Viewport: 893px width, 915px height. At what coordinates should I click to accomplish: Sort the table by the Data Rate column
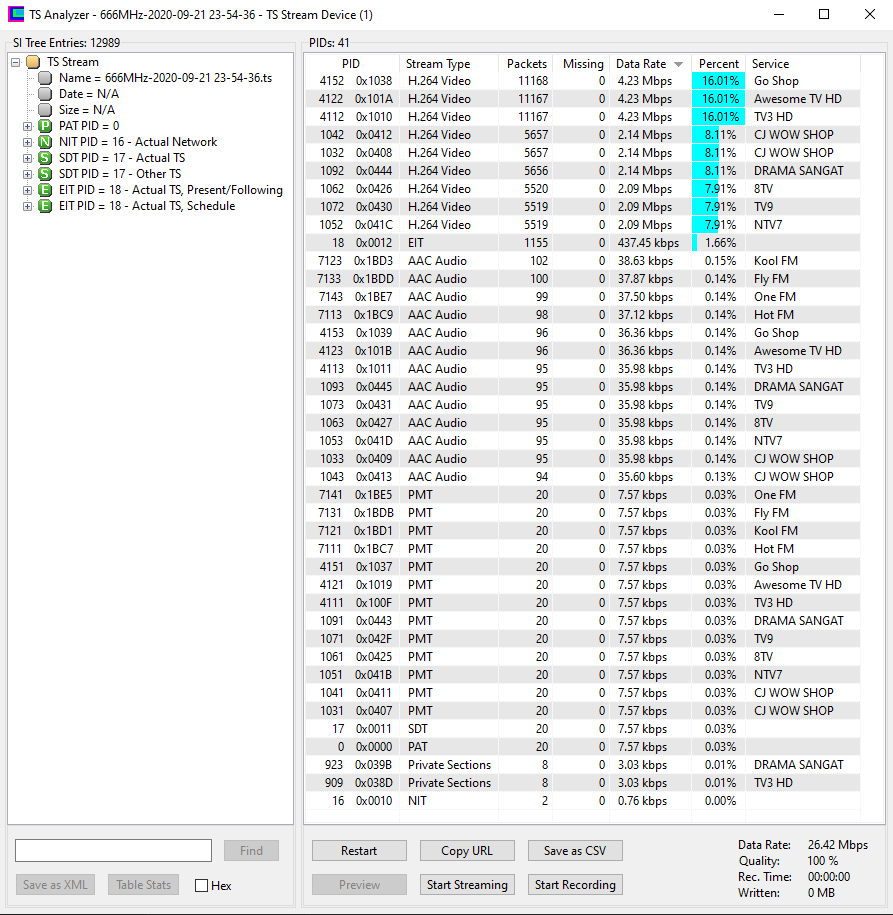pyautogui.click(x=648, y=64)
